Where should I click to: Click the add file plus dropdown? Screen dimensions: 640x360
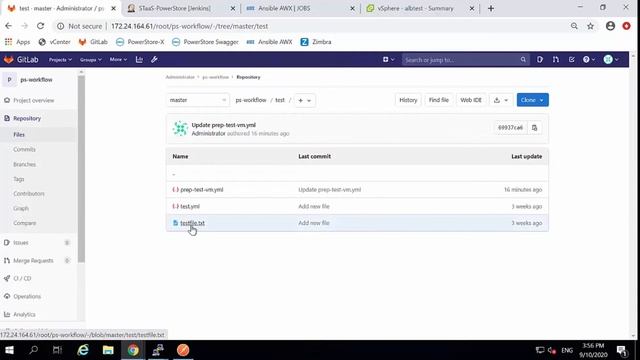coord(304,100)
